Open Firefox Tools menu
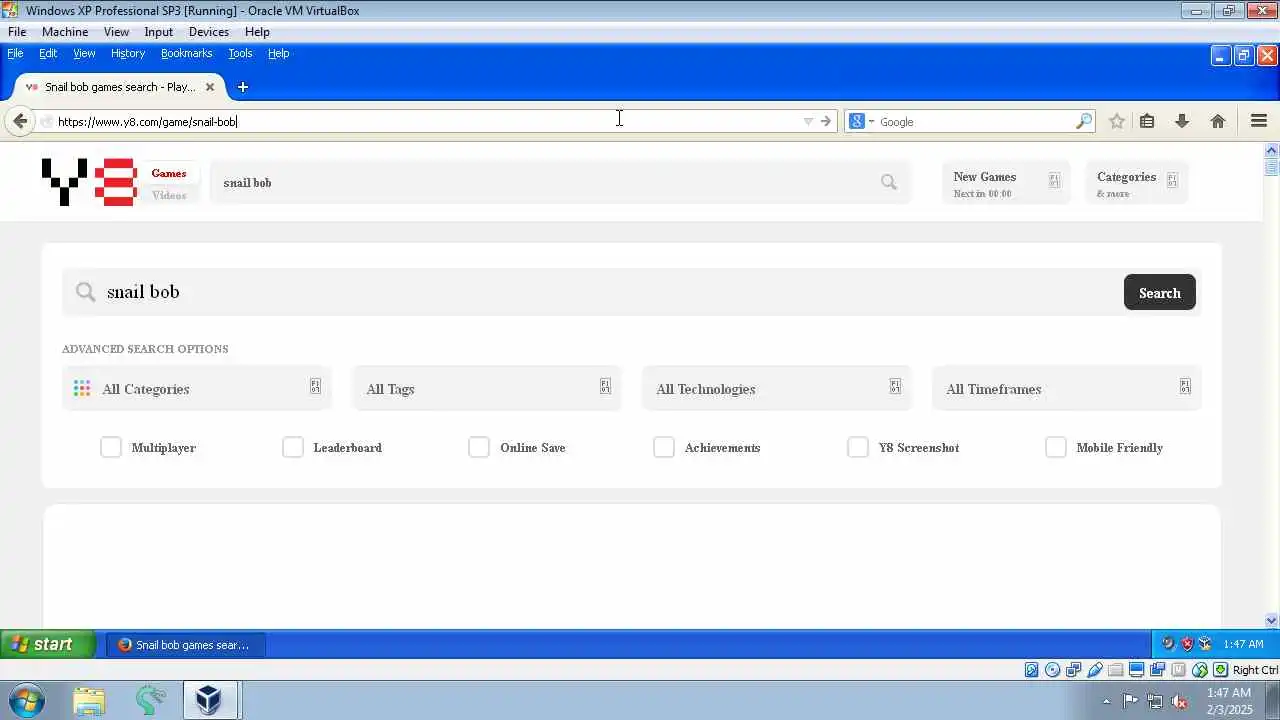 [240, 53]
